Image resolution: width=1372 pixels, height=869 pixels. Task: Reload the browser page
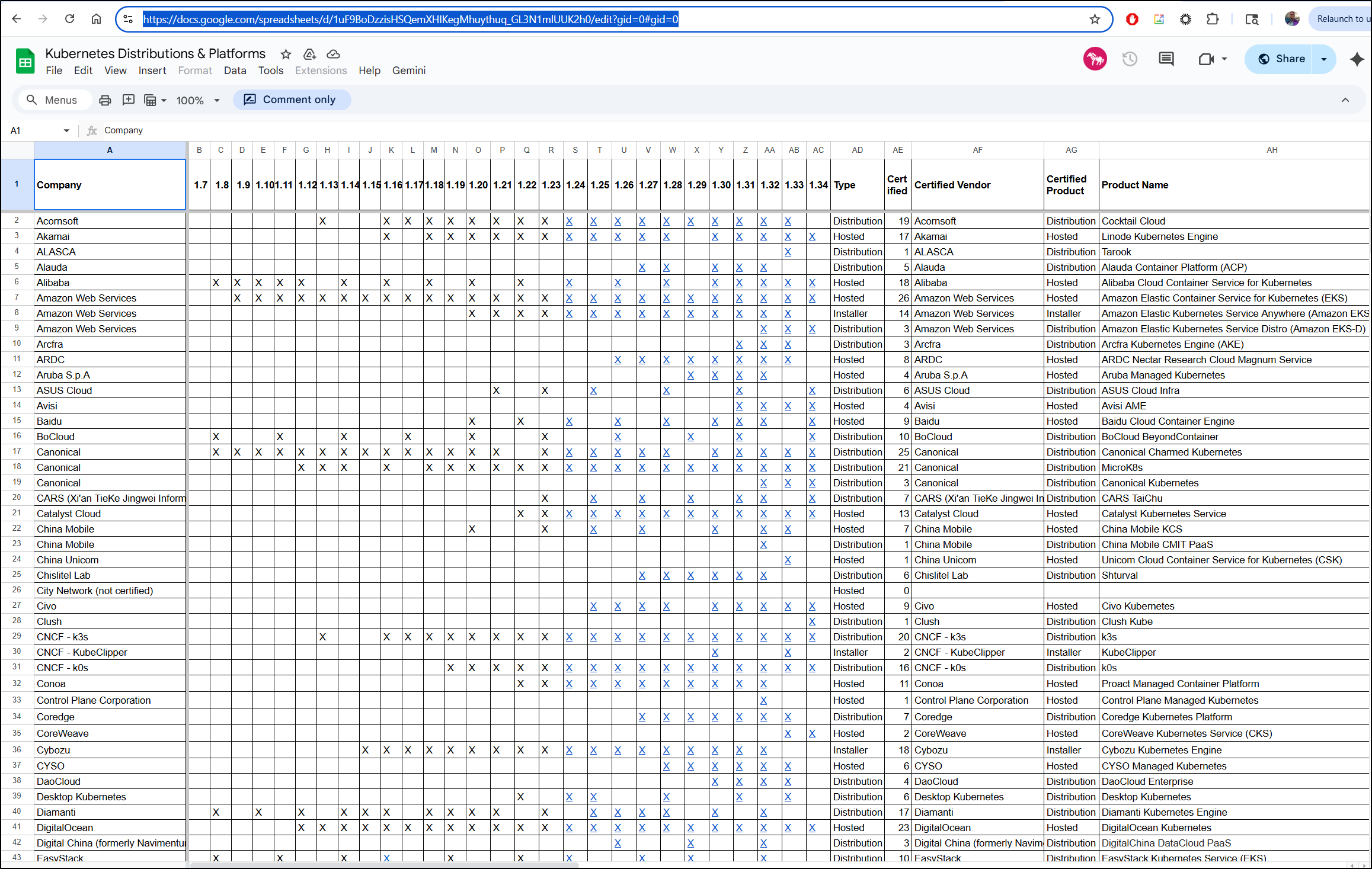[69, 19]
